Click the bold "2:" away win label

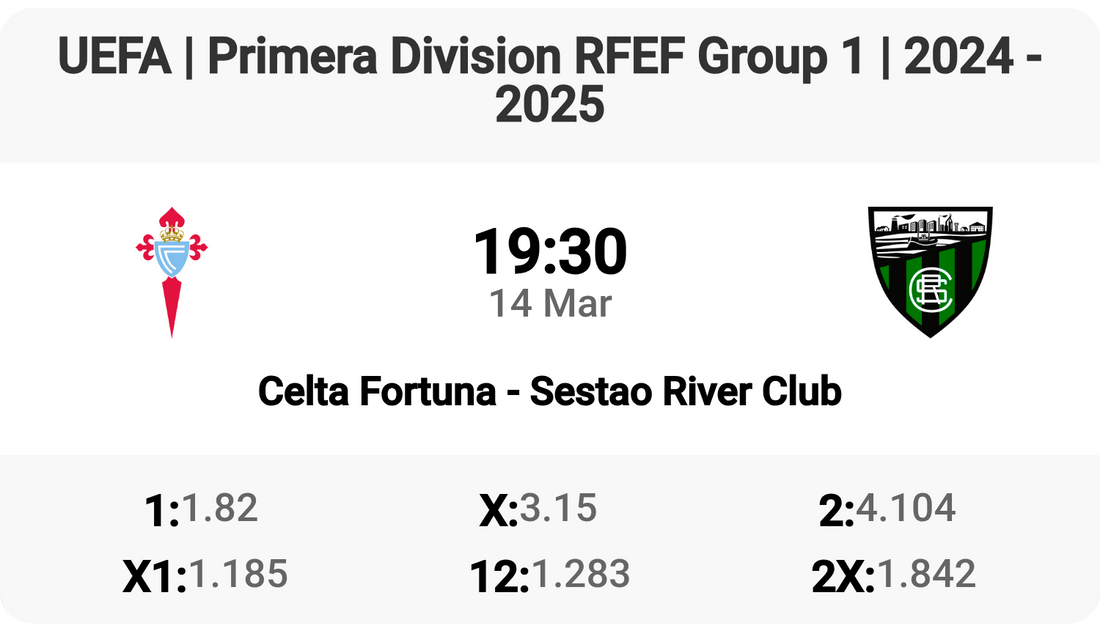tap(836, 510)
